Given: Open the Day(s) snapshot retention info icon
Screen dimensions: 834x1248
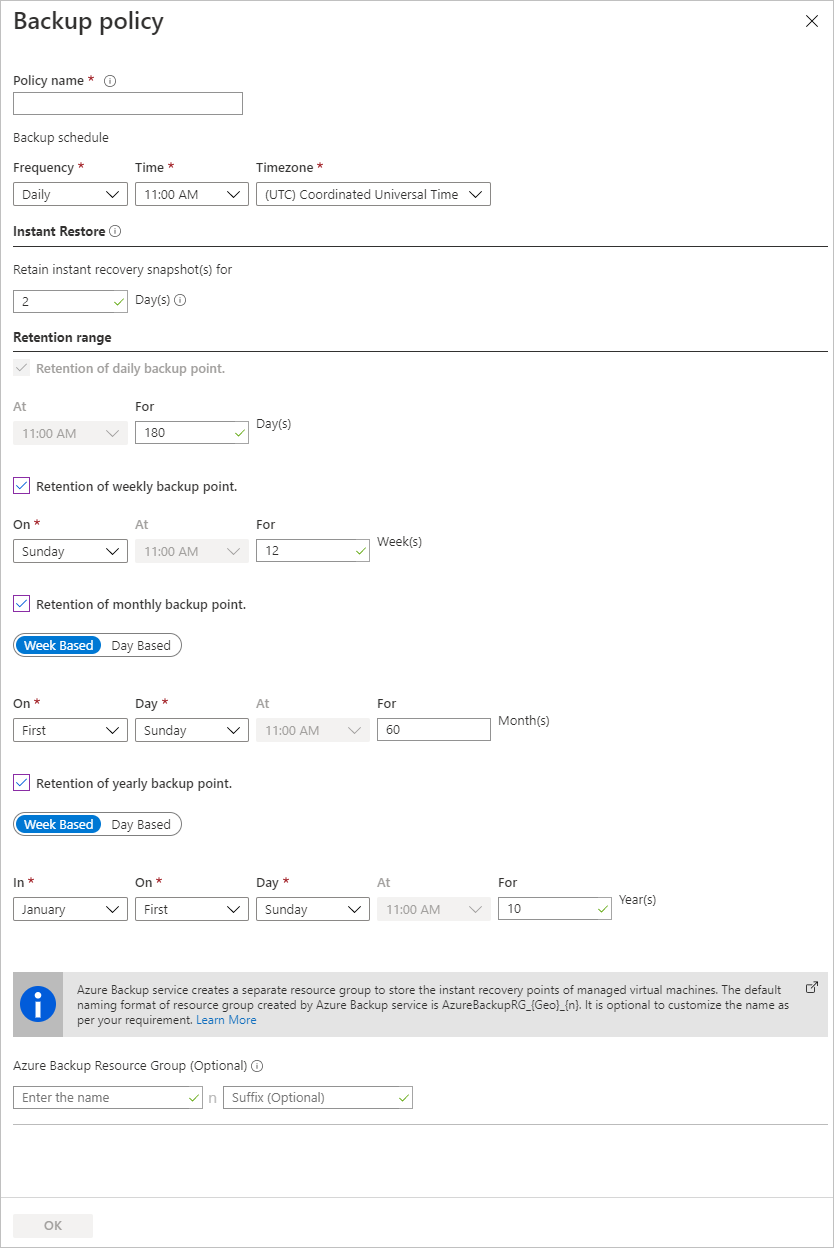Looking at the screenshot, I should (182, 299).
